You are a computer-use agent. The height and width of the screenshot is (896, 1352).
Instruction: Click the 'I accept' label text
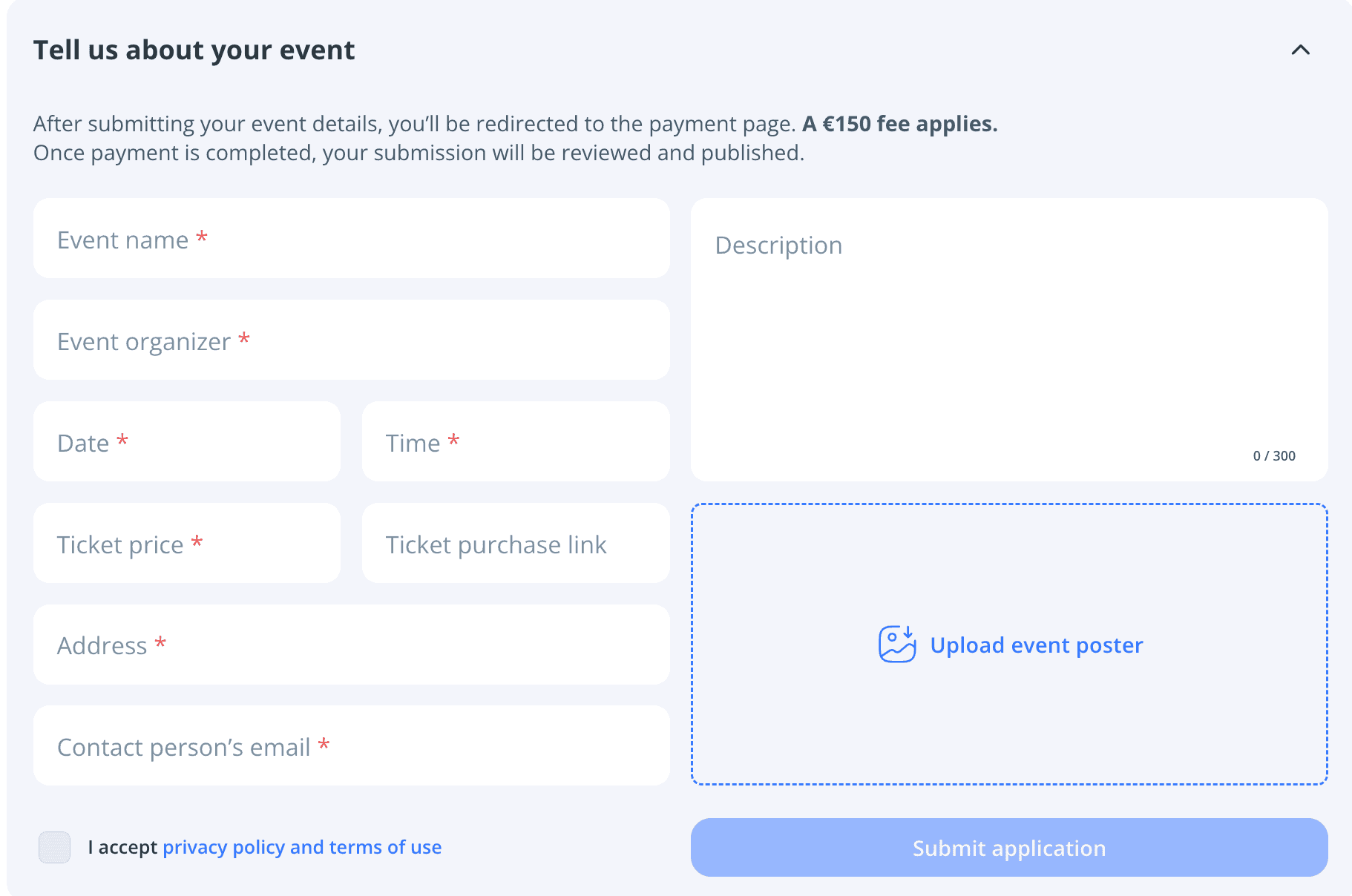pos(122,847)
